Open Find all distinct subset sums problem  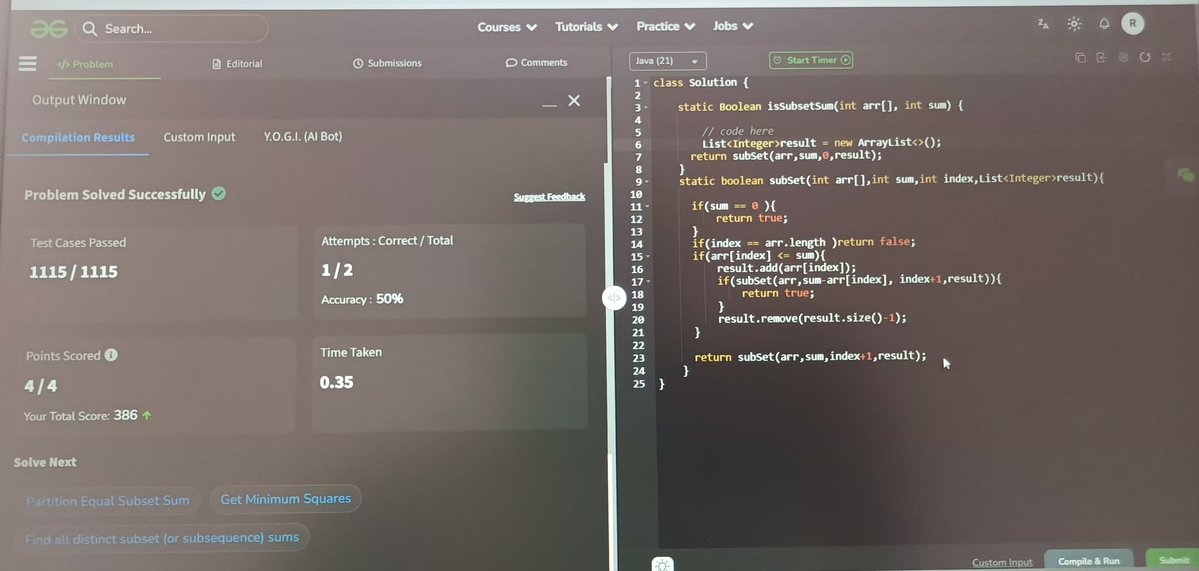point(161,538)
